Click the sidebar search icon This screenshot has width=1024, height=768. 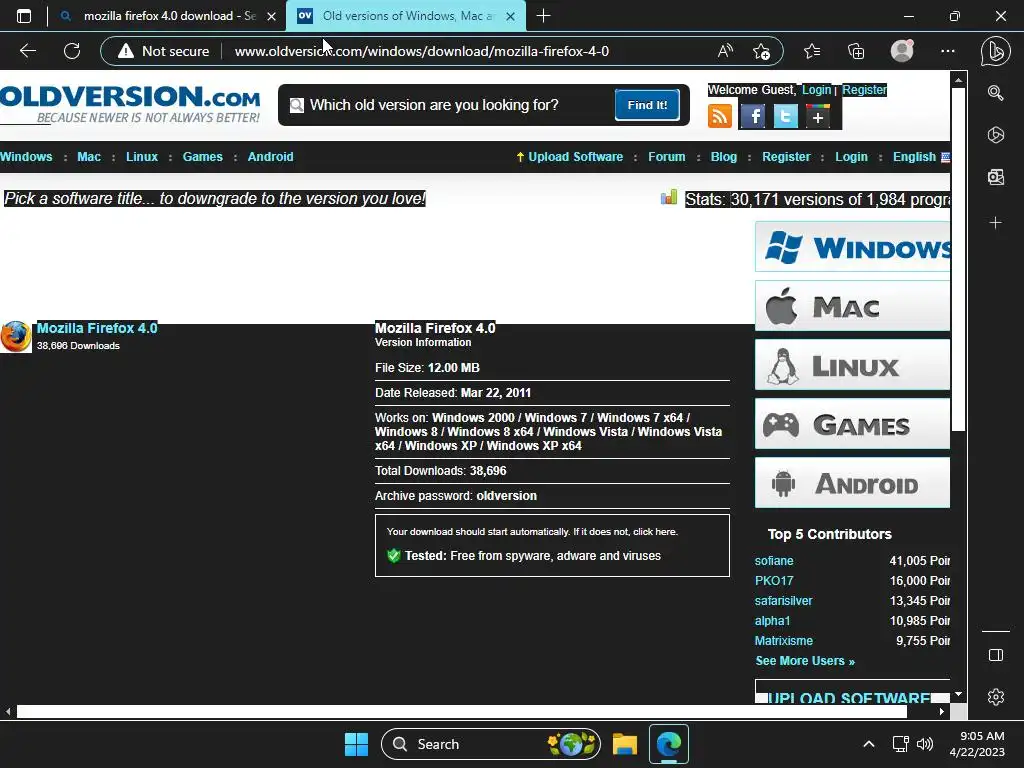tap(995, 93)
